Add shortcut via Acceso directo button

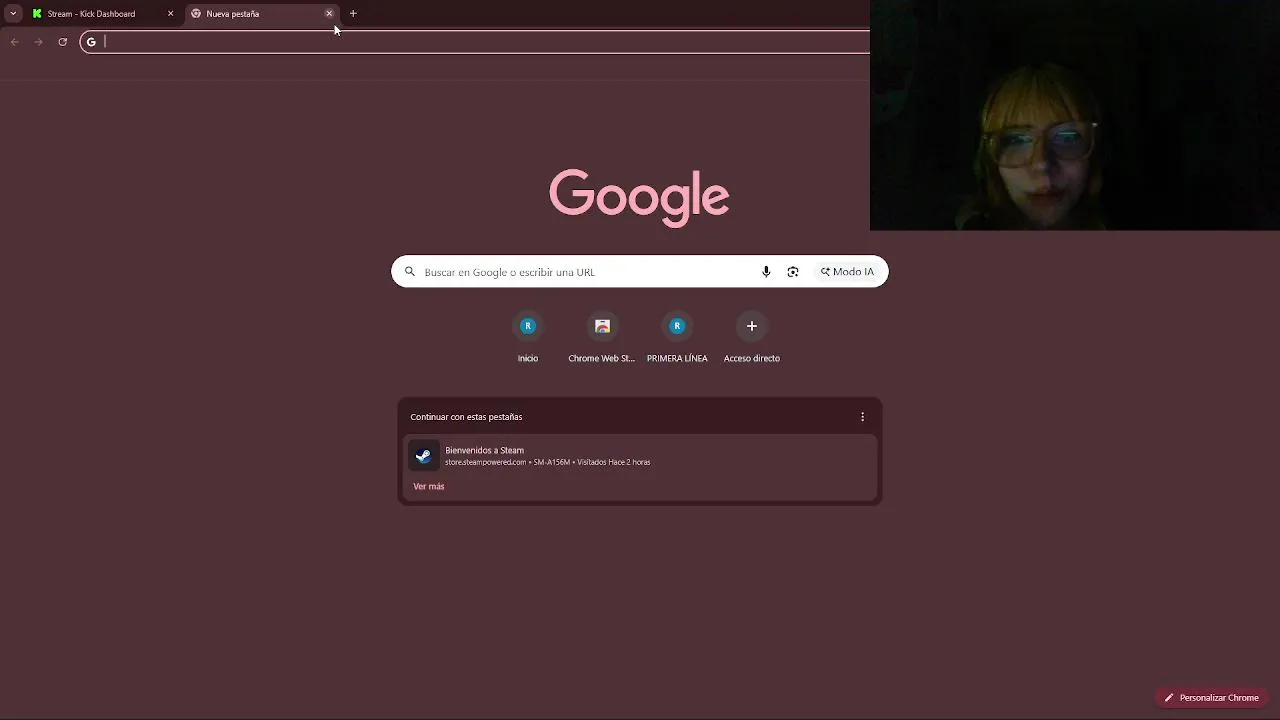point(752,338)
